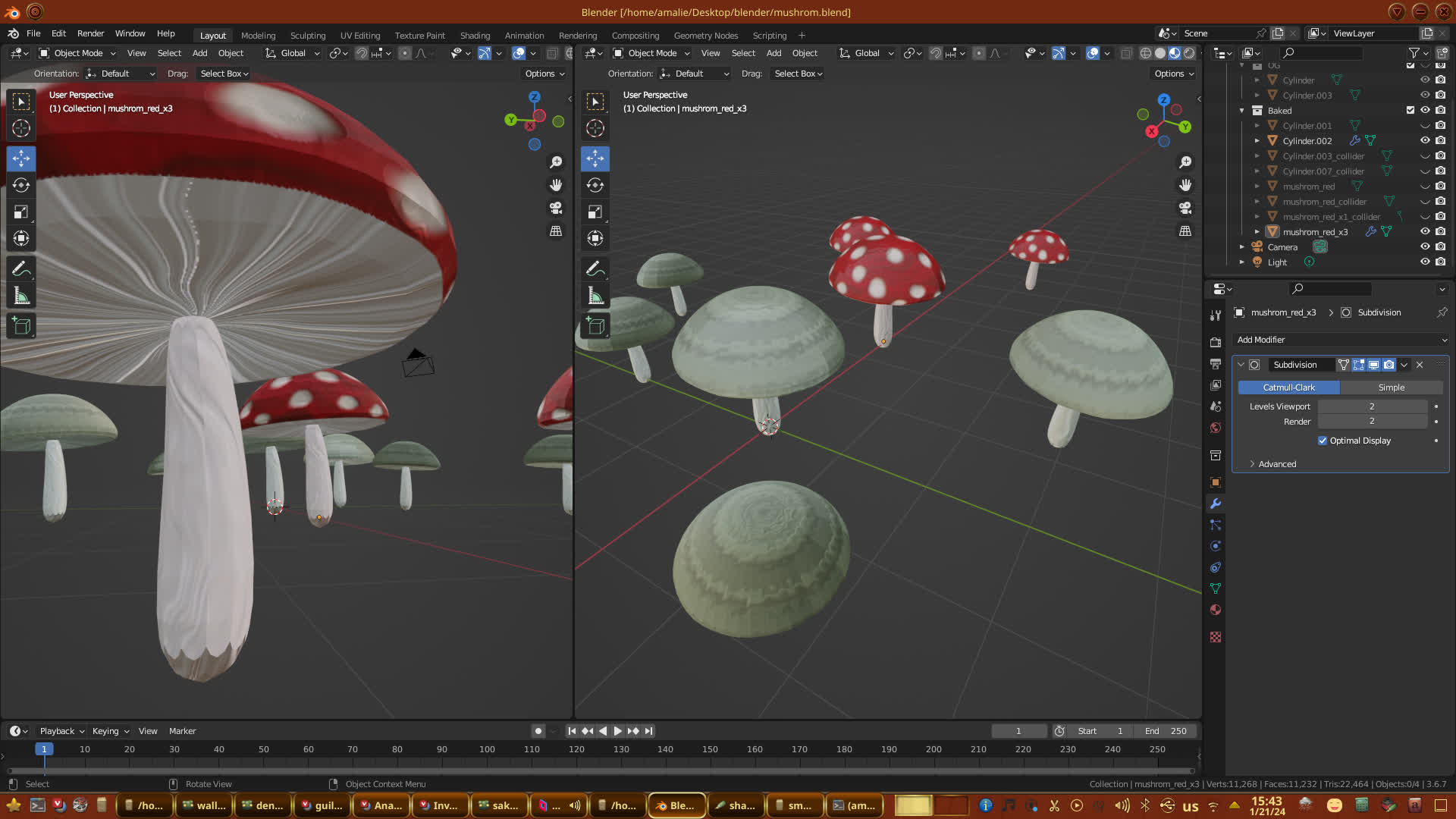1456x819 pixels.
Task: Select the Cursor tool in right viewport
Action: point(595,128)
